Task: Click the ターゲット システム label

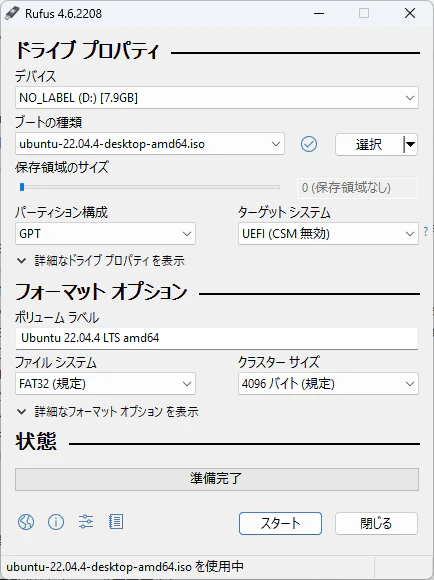Action: pyautogui.click(x=284, y=212)
